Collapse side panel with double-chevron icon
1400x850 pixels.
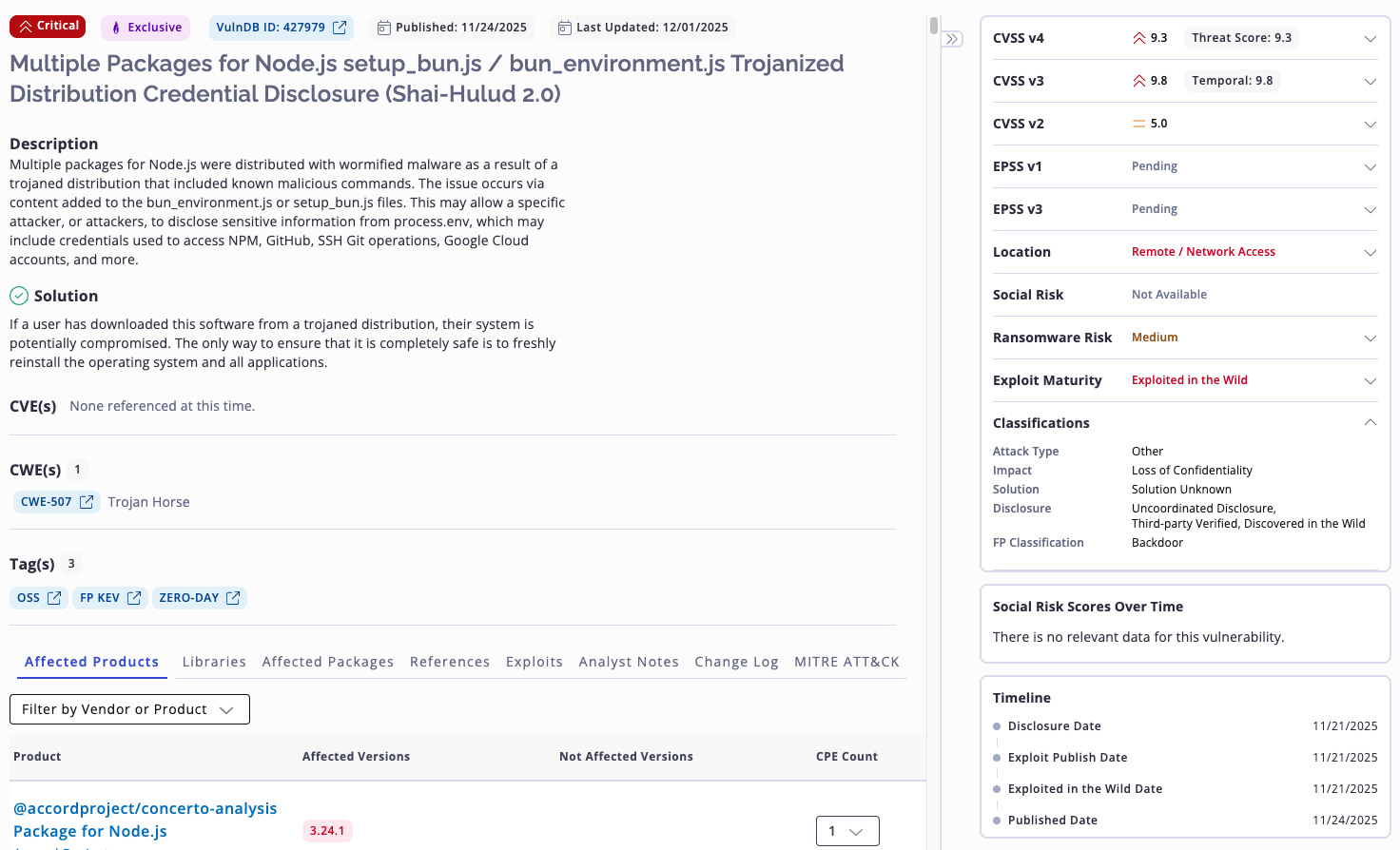(952, 39)
